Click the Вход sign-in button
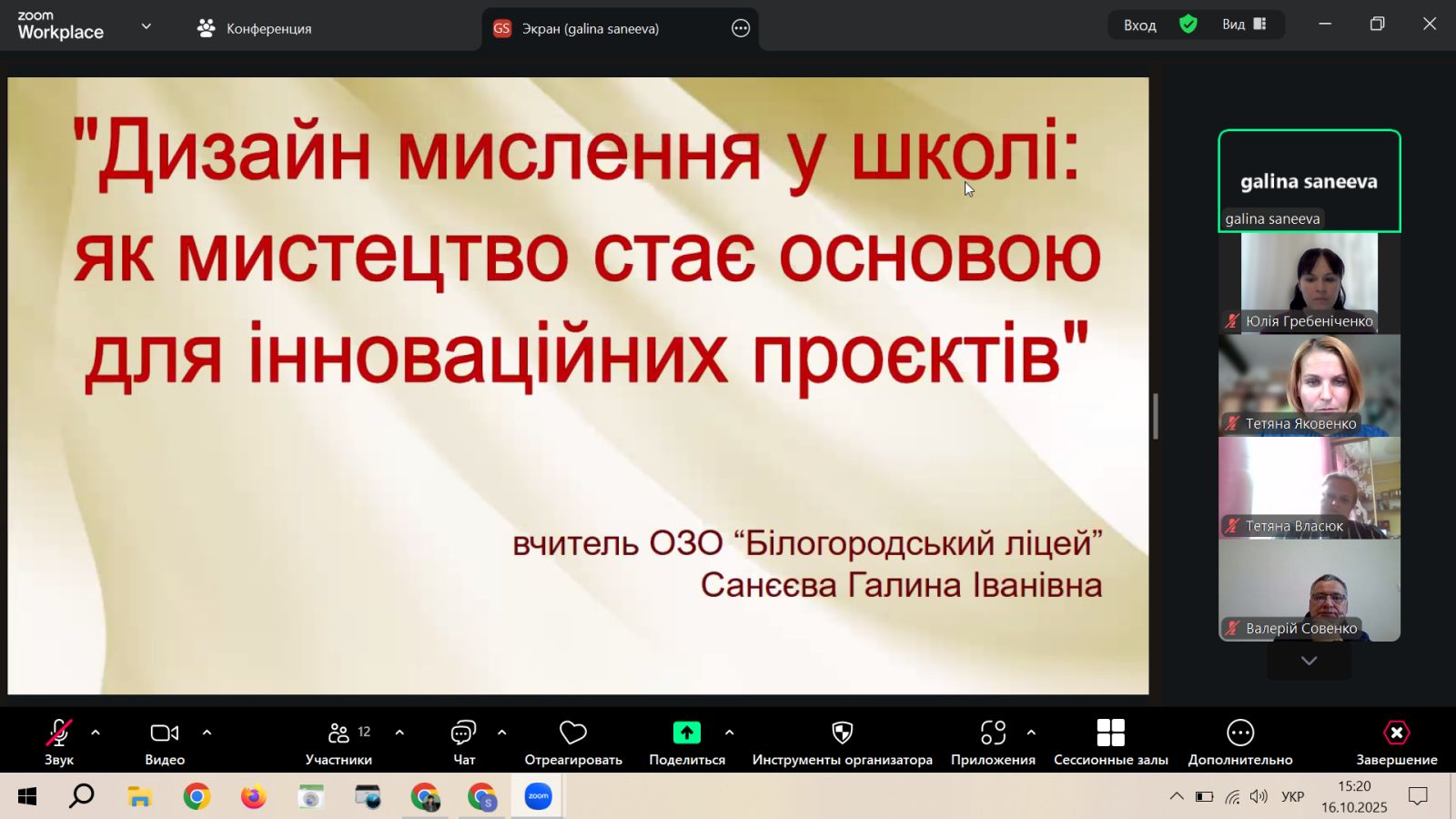This screenshot has height=819, width=1456. 1139,25
